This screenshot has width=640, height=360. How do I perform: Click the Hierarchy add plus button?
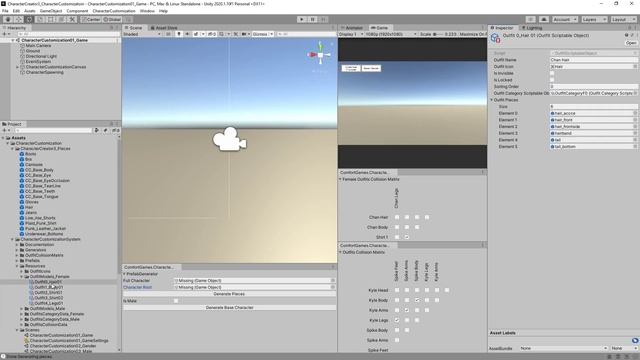[6, 34]
